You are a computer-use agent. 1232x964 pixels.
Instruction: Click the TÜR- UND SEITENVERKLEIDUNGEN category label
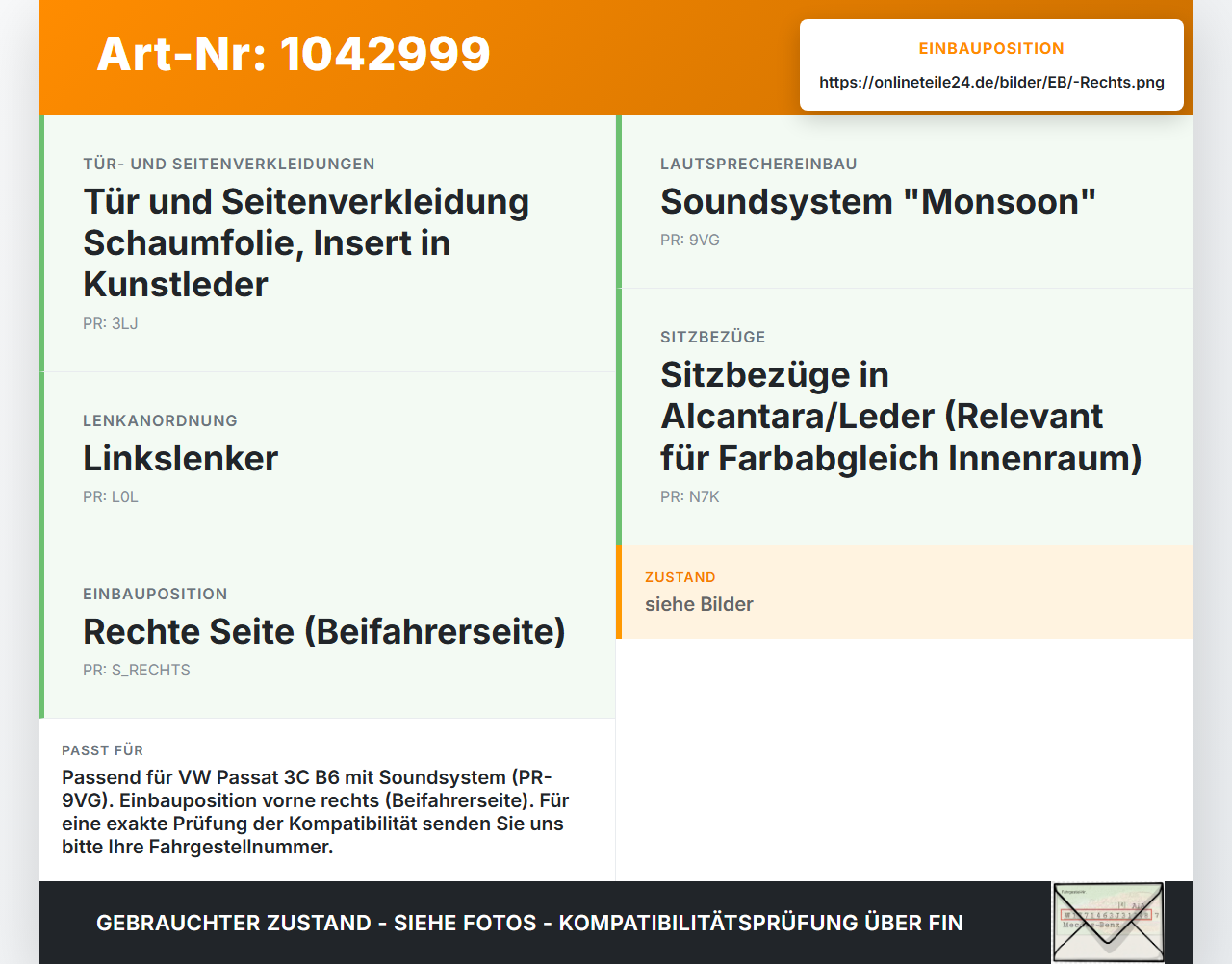click(x=229, y=164)
